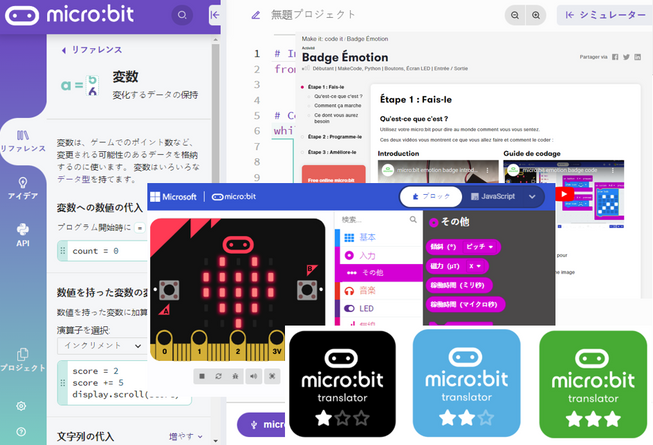Select Étape 1 : Fais-le in step list

(x=326, y=87)
